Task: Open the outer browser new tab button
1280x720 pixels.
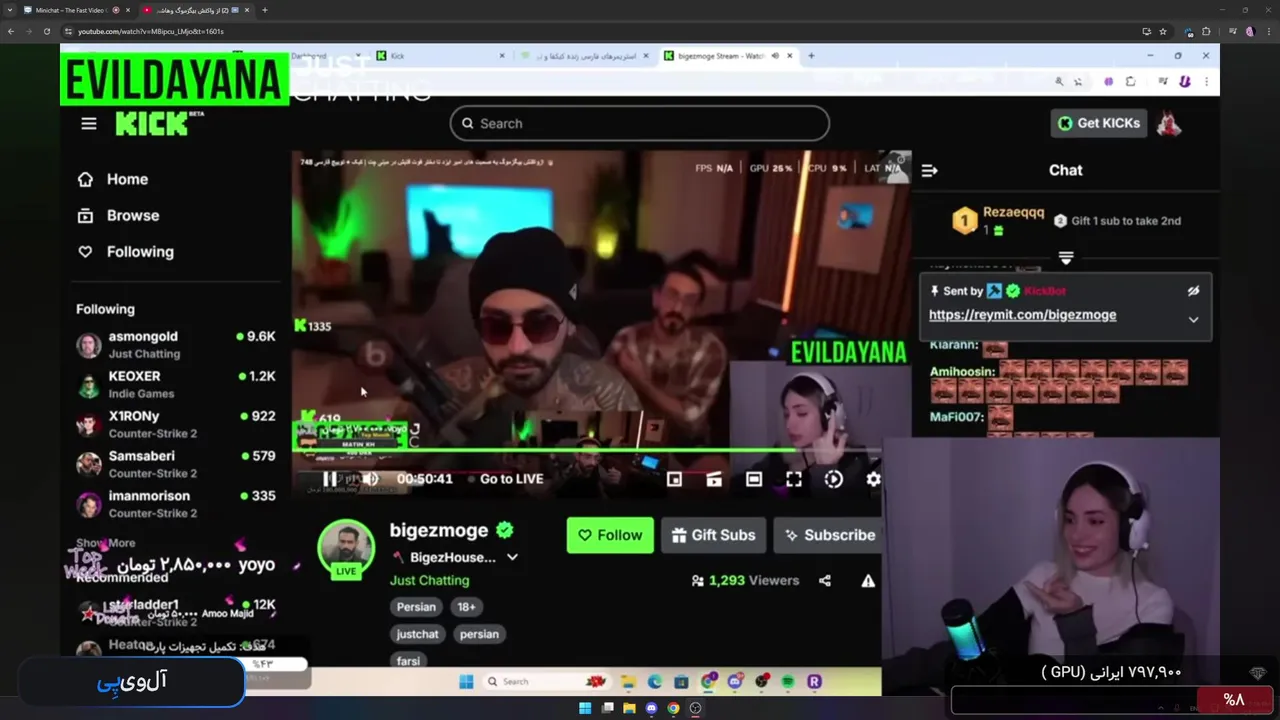Action: pyautogui.click(x=264, y=10)
